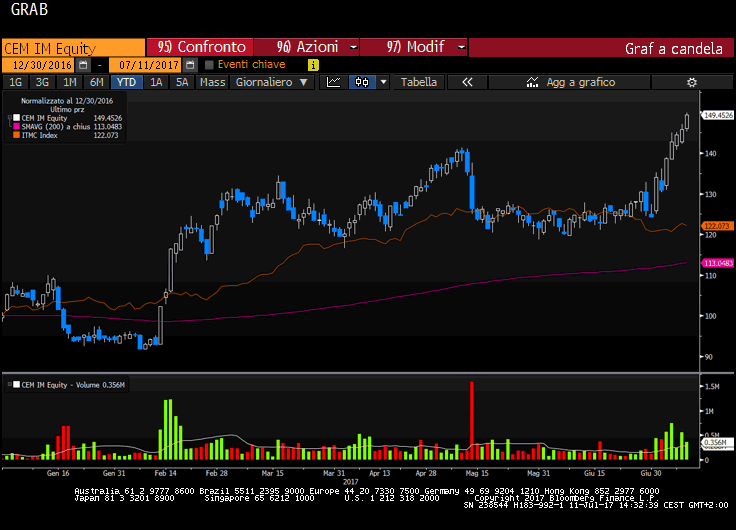Select the line chart type icon

[334, 82]
